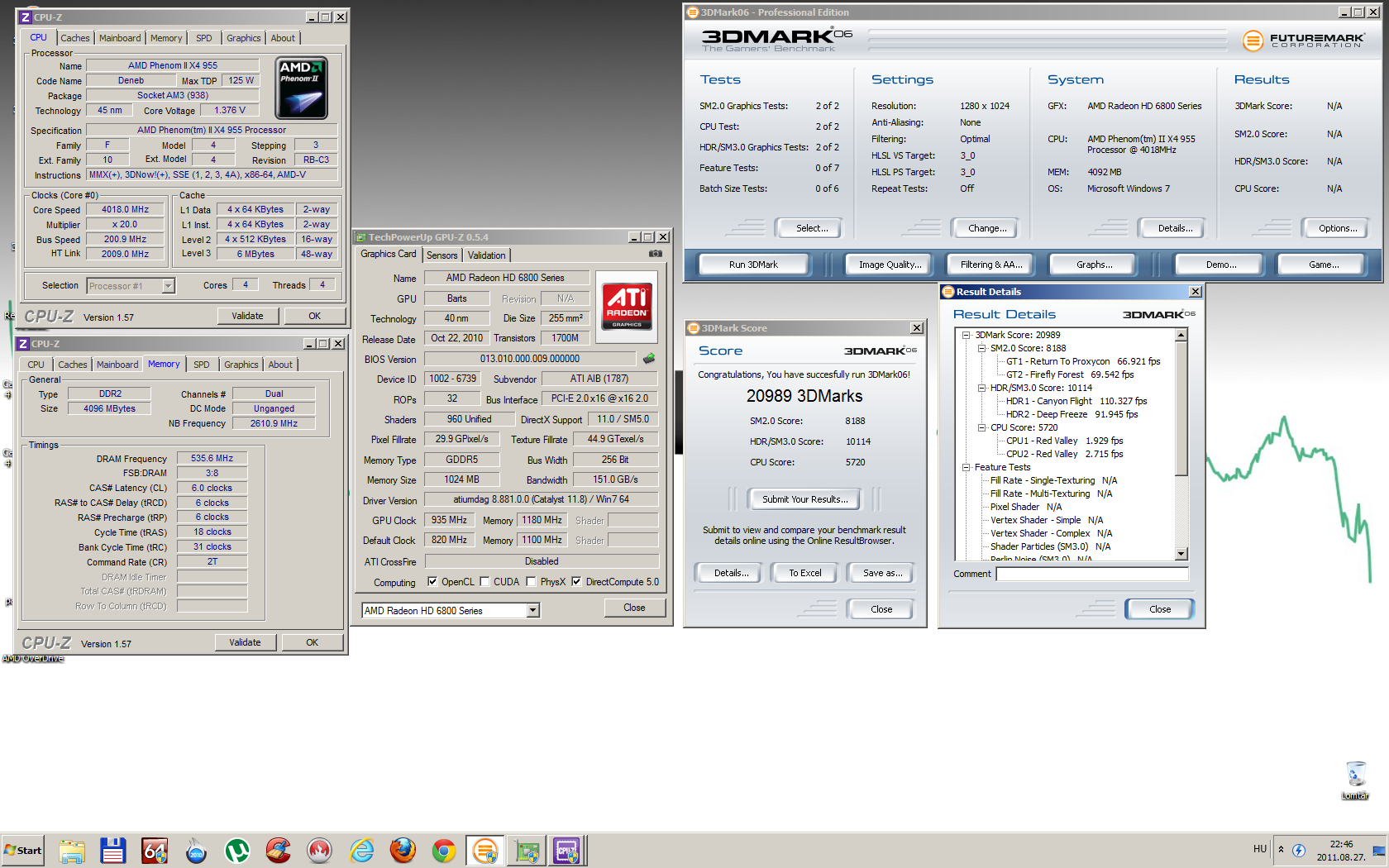The image size is (1389, 868).
Task: Open Google Chrome from the taskbar
Action: pyautogui.click(x=444, y=850)
